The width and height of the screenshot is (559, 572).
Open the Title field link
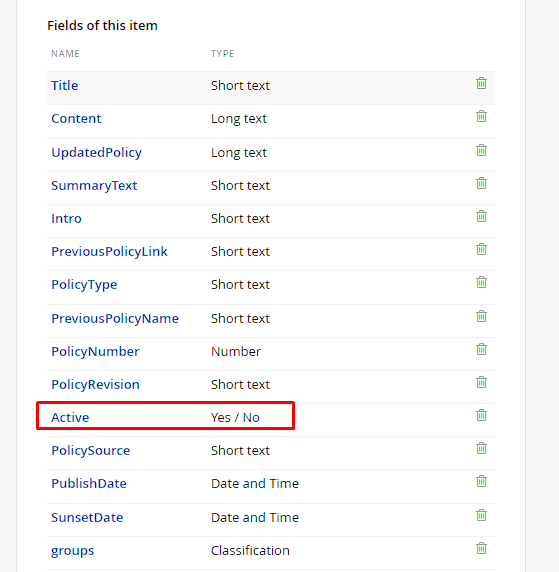[x=65, y=85]
